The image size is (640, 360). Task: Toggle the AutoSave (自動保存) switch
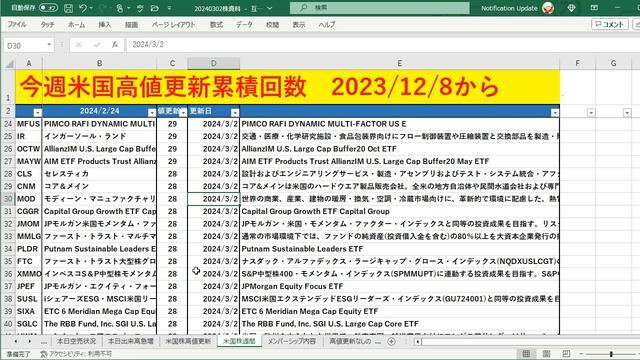click(48, 8)
